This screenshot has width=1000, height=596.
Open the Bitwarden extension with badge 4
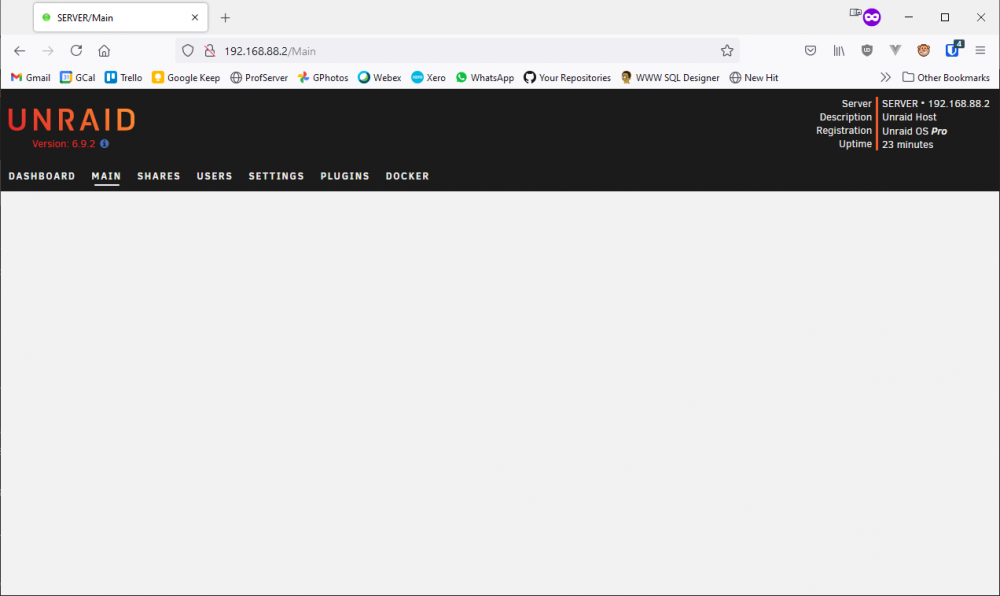tap(953, 50)
